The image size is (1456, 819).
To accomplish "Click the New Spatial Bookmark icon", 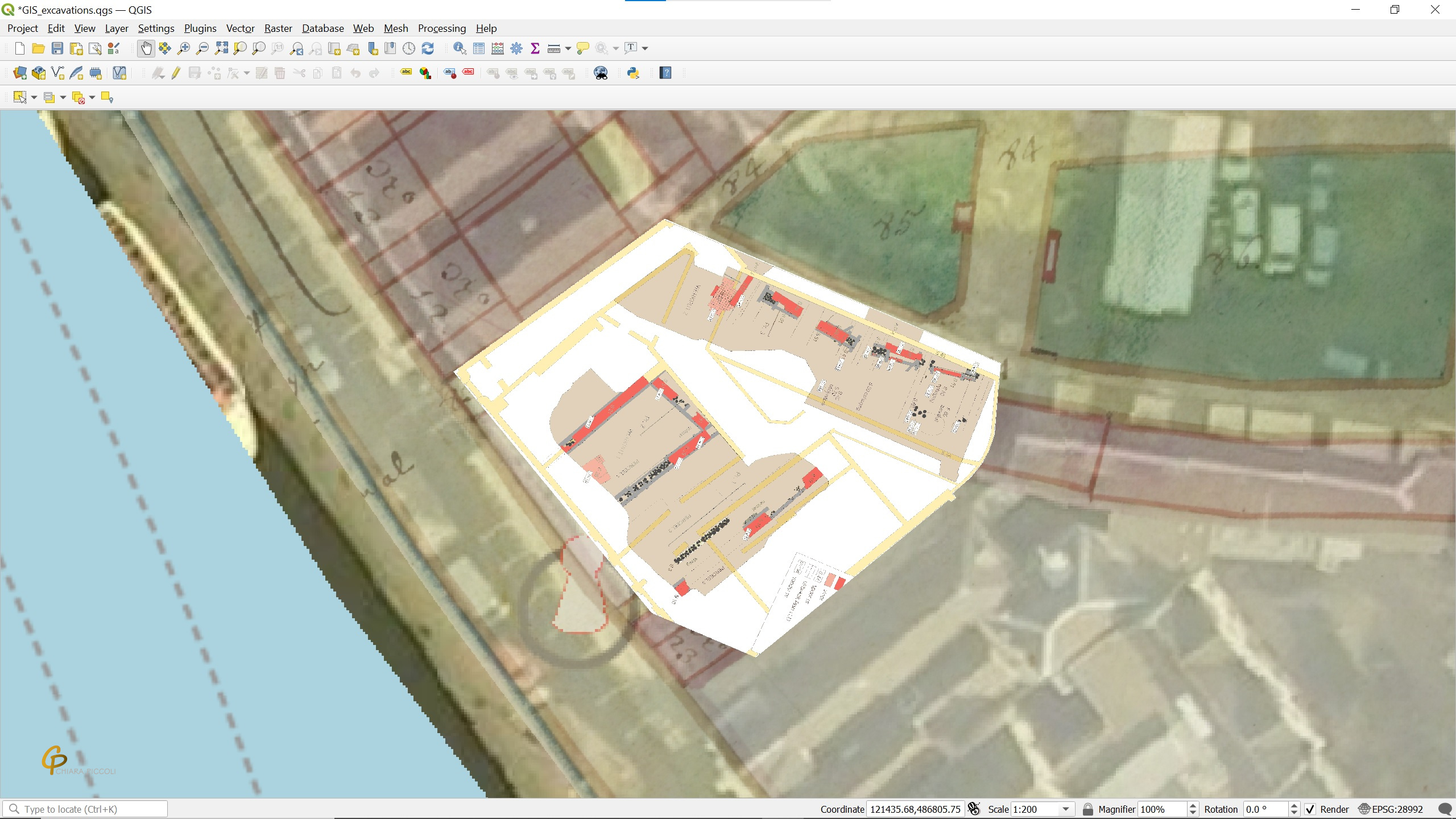I will 371,48.
